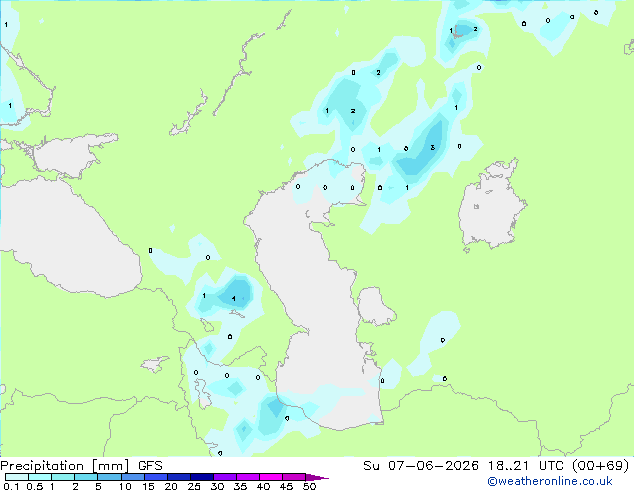Click the 20–25 mm legend color swatch
This screenshot has height=490, width=634.
click(178, 477)
